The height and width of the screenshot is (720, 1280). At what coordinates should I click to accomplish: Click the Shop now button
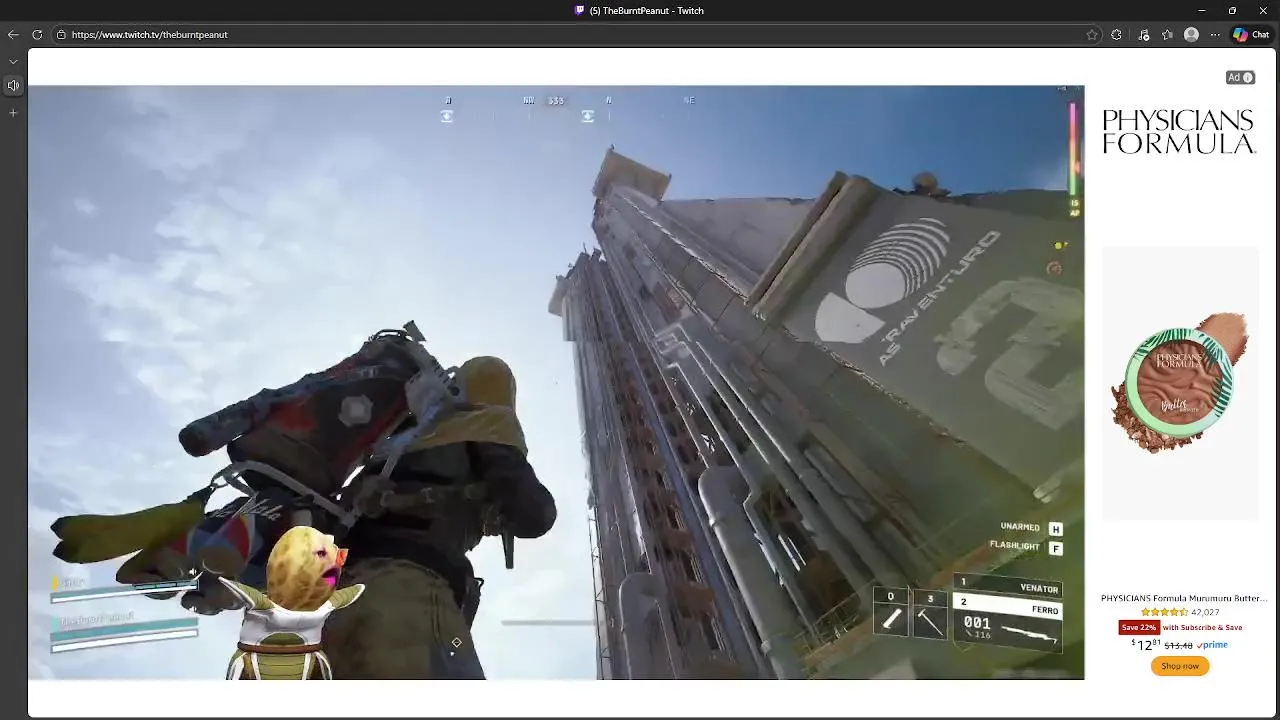point(1180,666)
